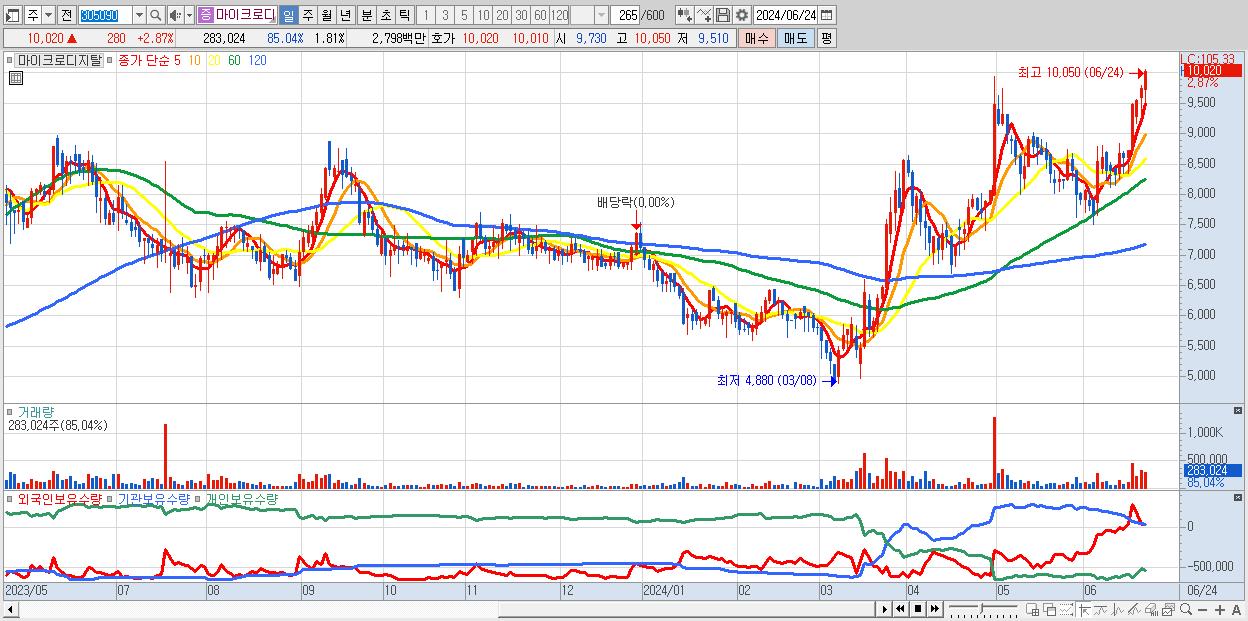Open chart settings gear icon
Viewport: 1248px width, 621px height.
(742, 15)
